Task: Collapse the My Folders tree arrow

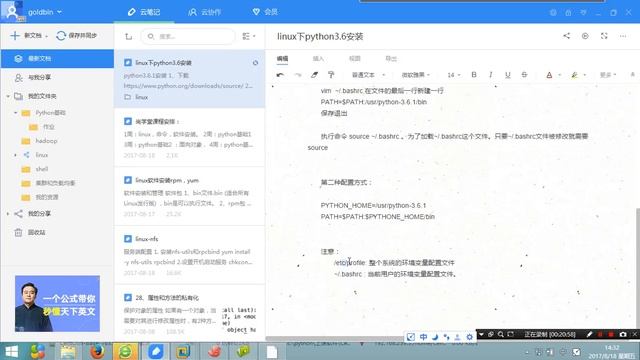Action: 8,96
